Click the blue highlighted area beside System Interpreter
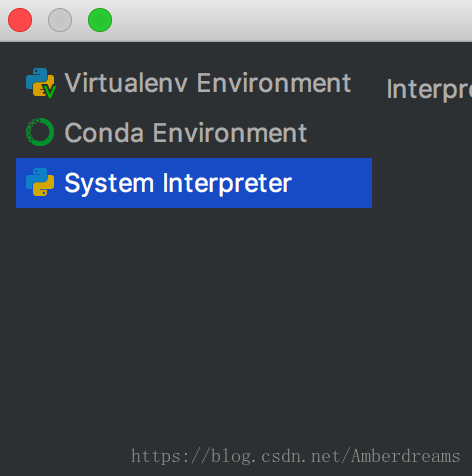Image resolution: width=472 pixels, height=476 pixels. click(x=332, y=183)
